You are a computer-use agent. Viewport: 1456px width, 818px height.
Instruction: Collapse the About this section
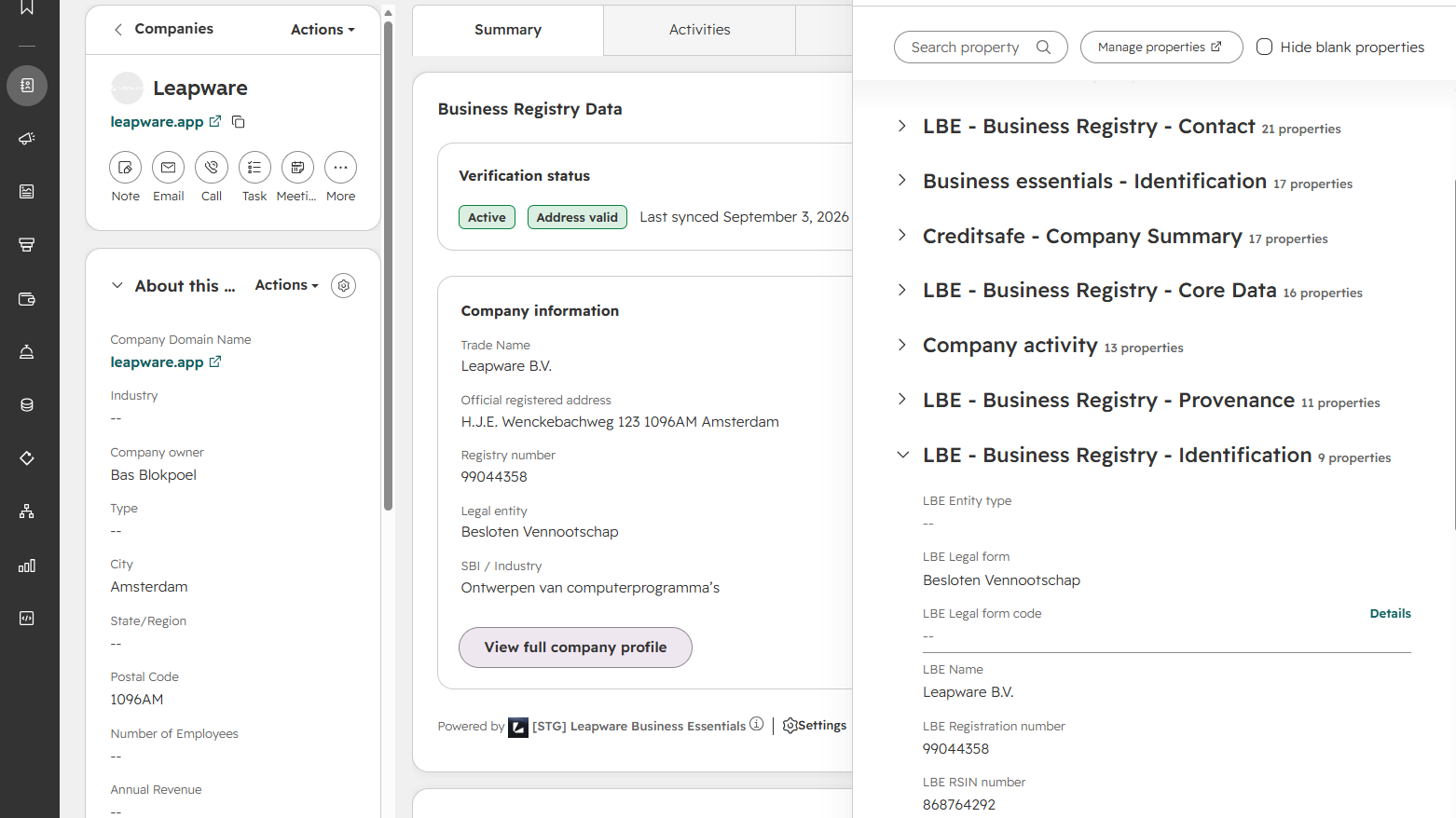117,286
